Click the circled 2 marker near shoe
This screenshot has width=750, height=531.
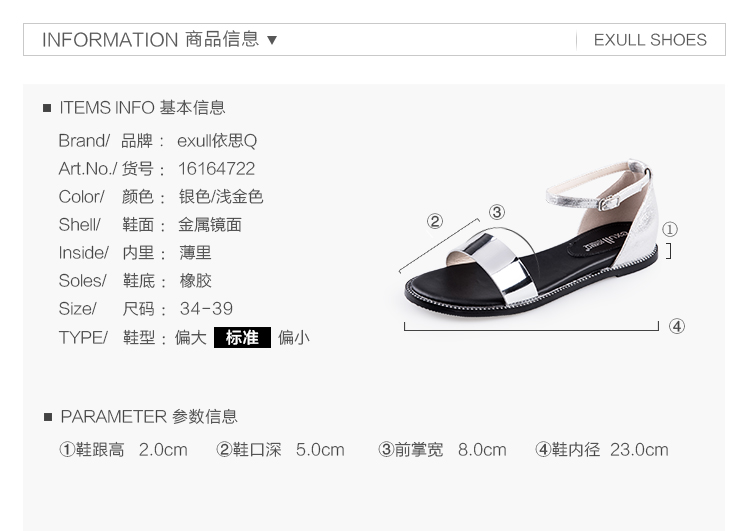tap(435, 221)
